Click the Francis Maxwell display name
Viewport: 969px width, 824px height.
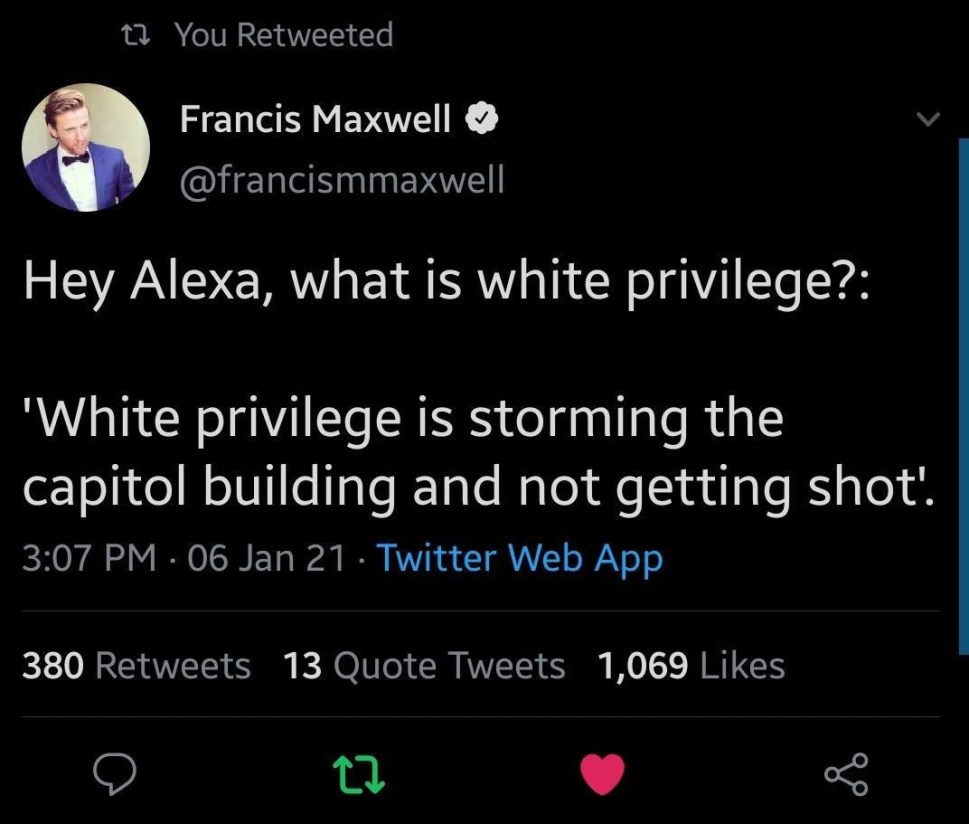pyautogui.click(x=315, y=120)
